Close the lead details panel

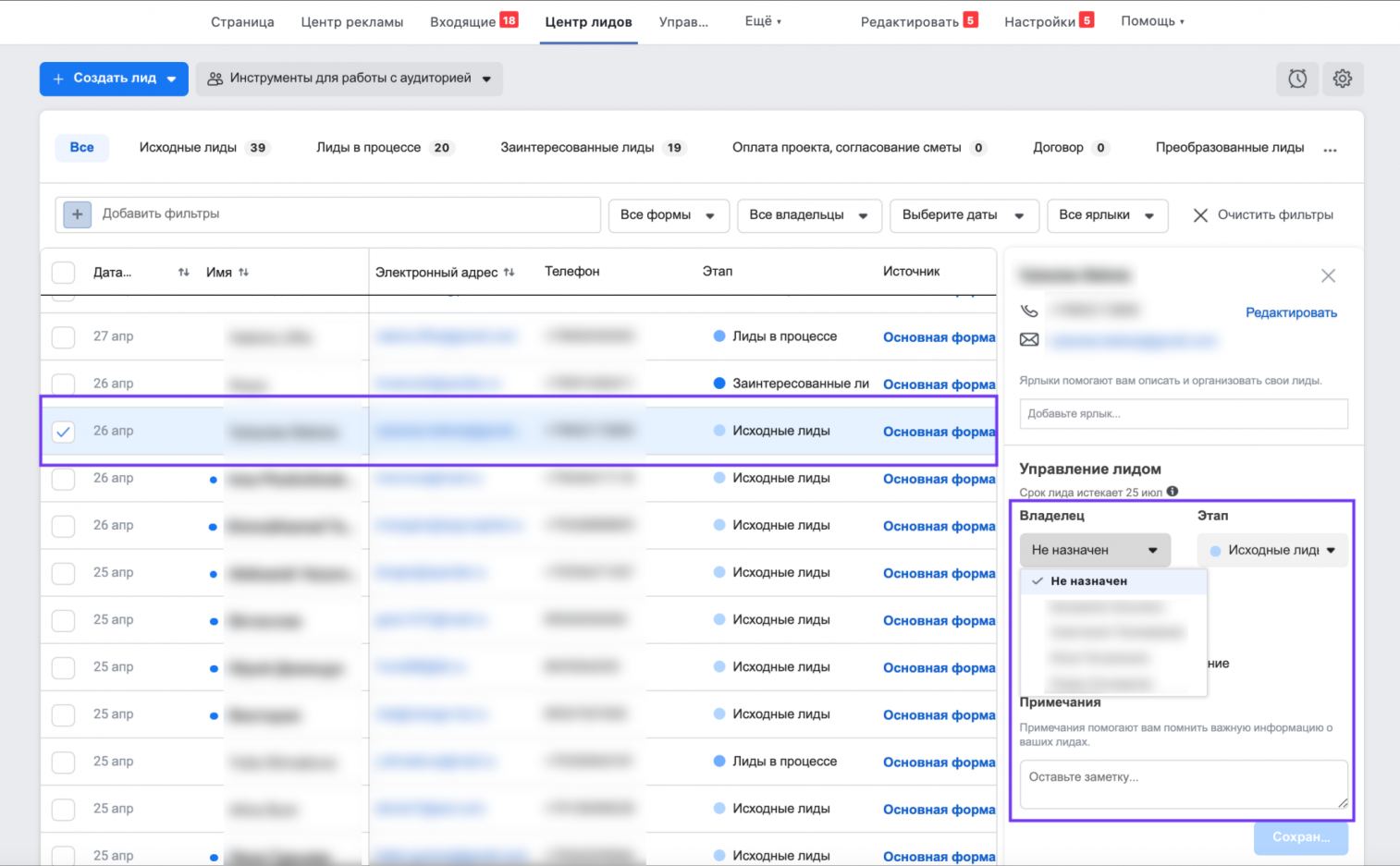1328,275
